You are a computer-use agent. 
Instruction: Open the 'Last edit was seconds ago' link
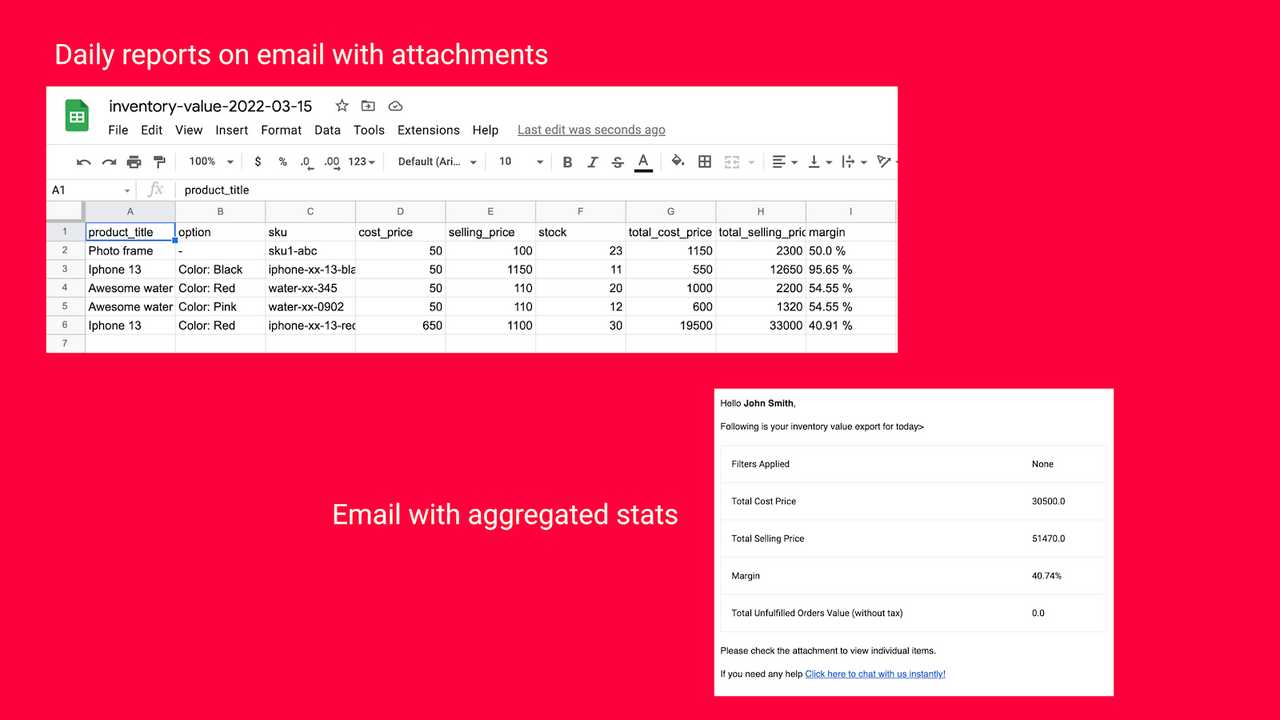(x=591, y=130)
